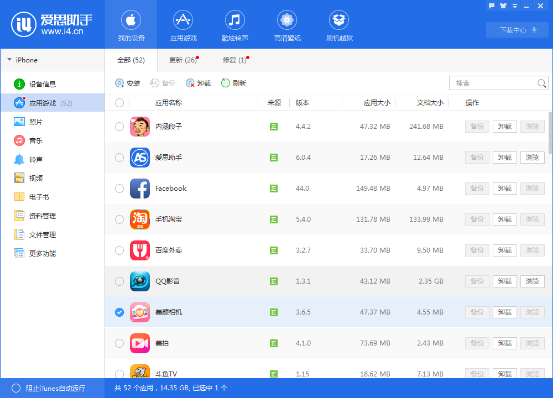Uncheck the selected app on version 3.6.5 row

[120, 312]
